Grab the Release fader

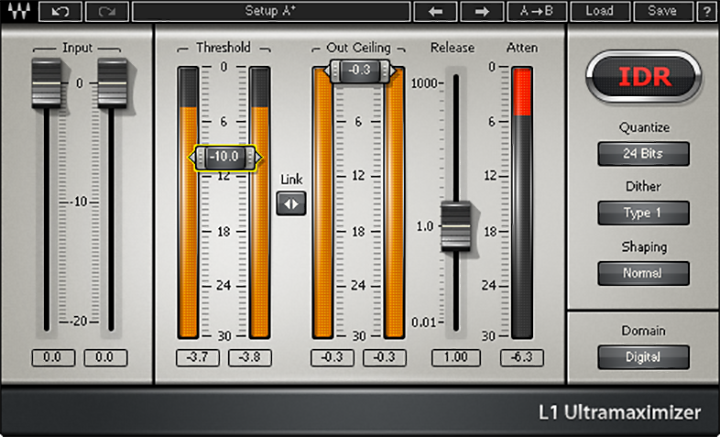coord(456,226)
